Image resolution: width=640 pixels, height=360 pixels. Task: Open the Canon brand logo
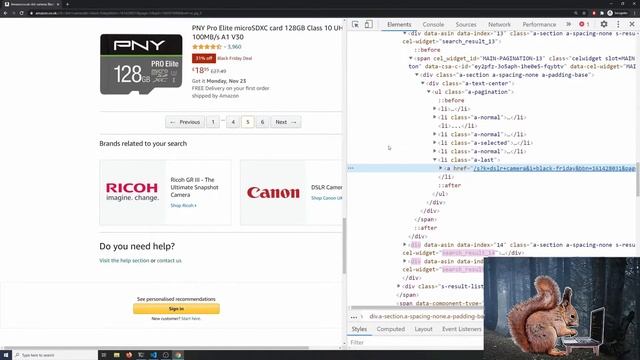(273, 192)
